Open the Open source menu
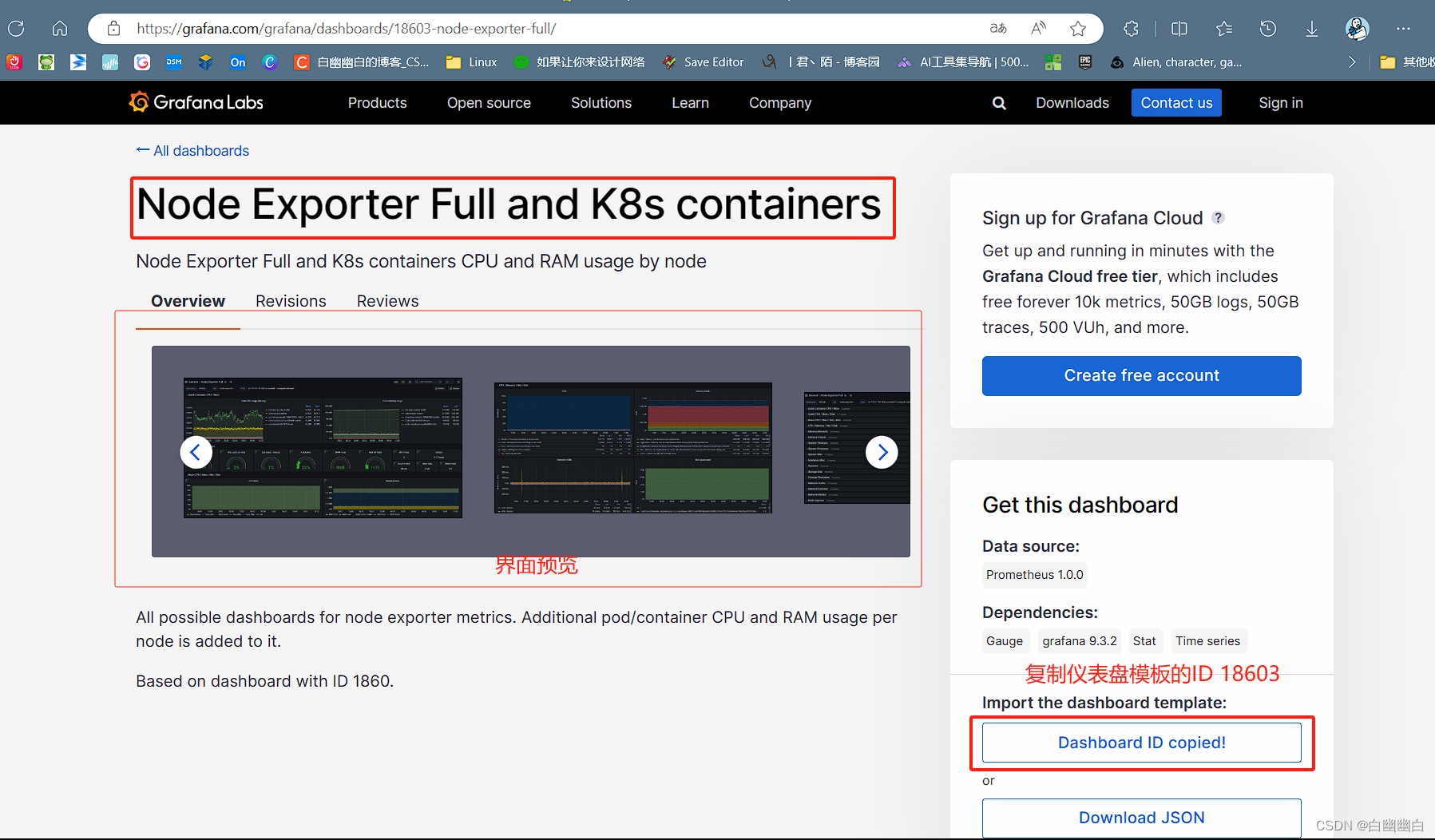 coord(489,103)
